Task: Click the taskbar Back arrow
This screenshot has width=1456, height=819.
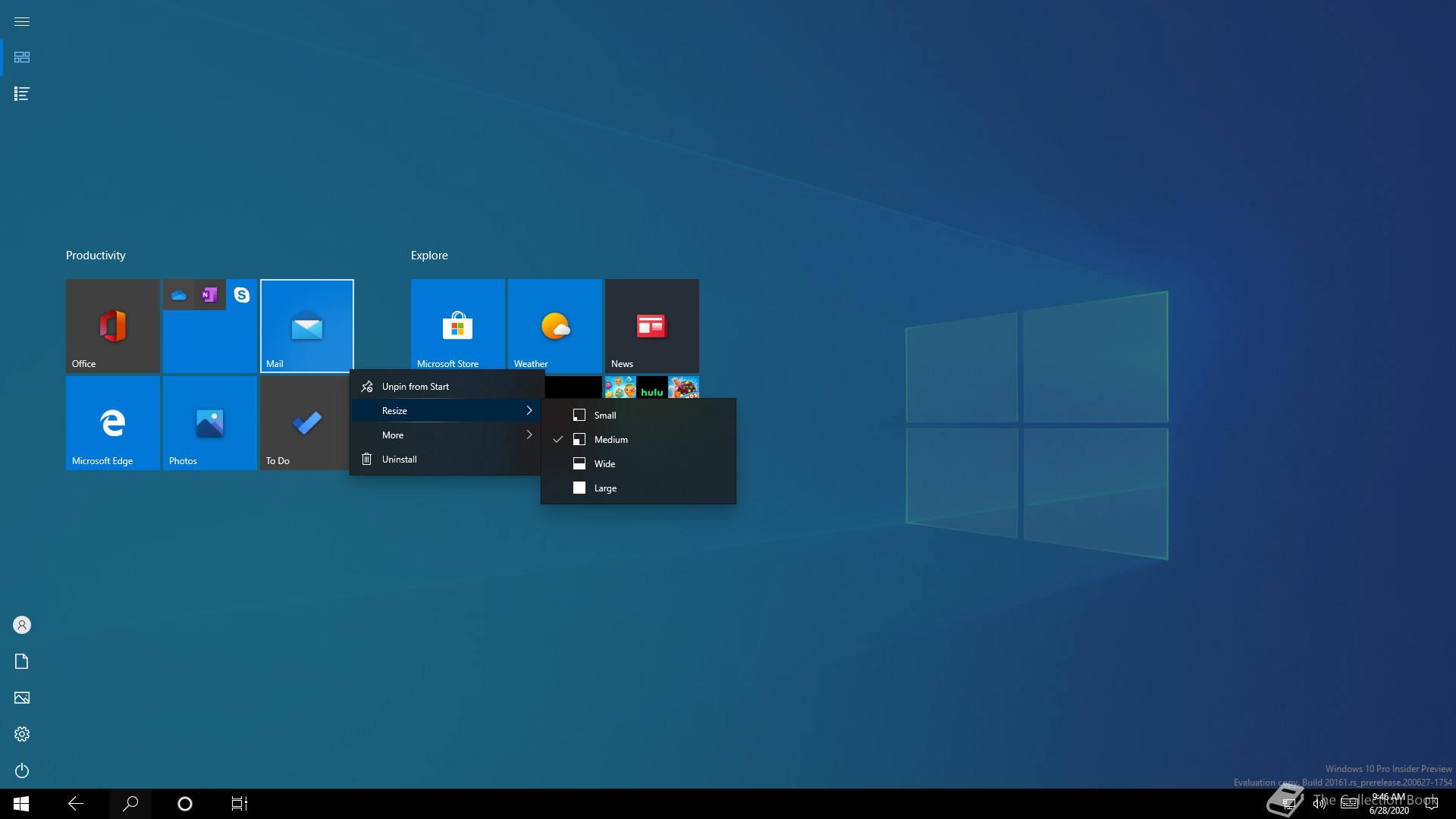Action: (x=76, y=804)
